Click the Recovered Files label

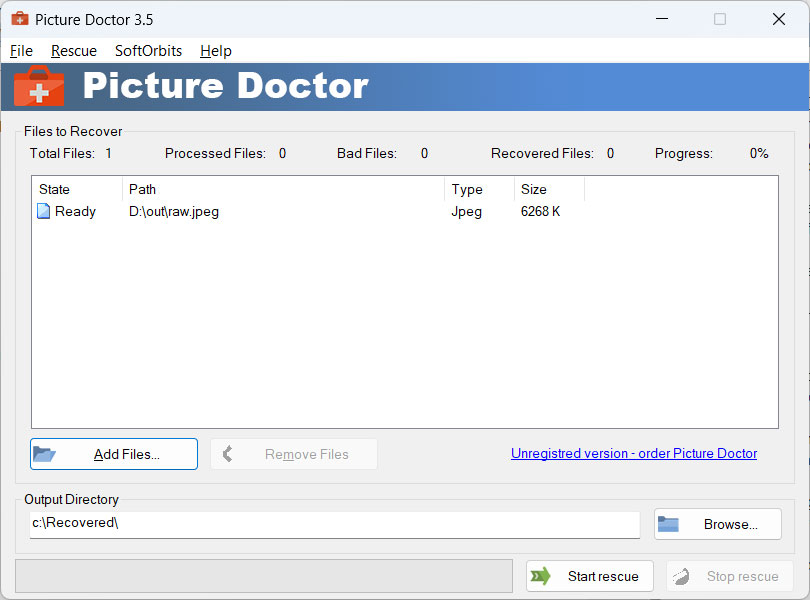542,153
